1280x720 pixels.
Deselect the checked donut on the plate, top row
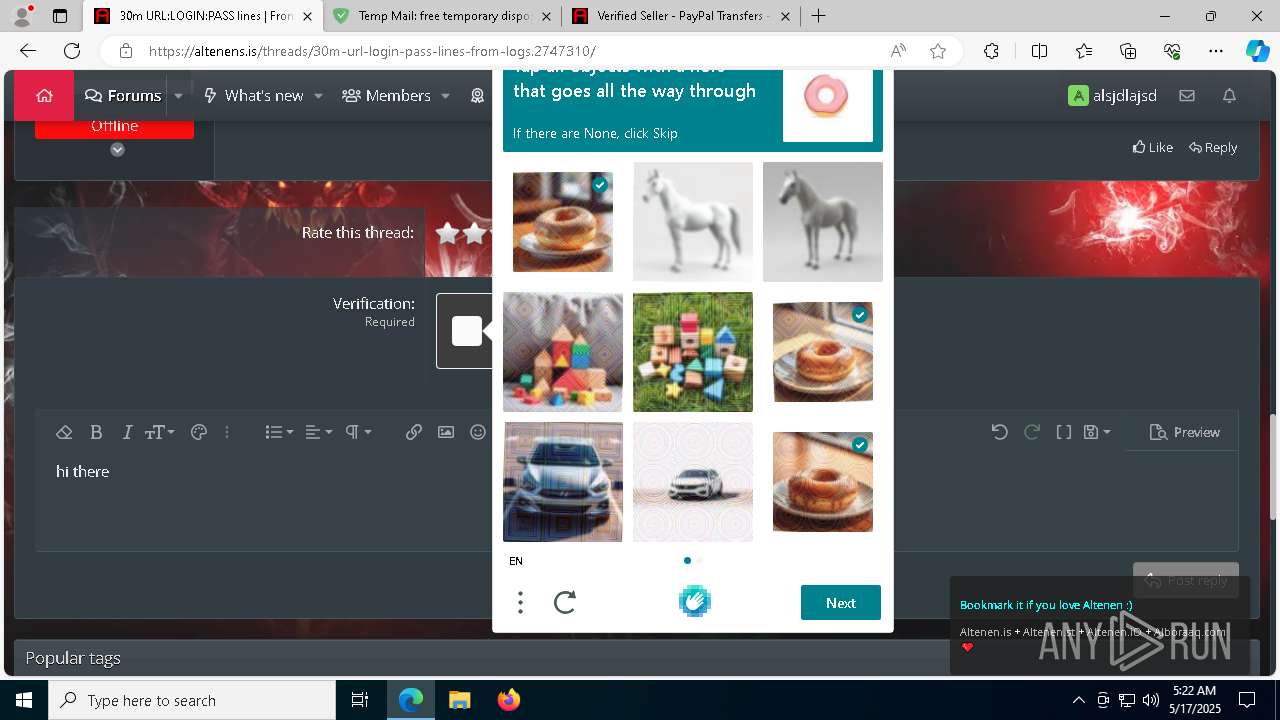pyautogui.click(x=563, y=222)
